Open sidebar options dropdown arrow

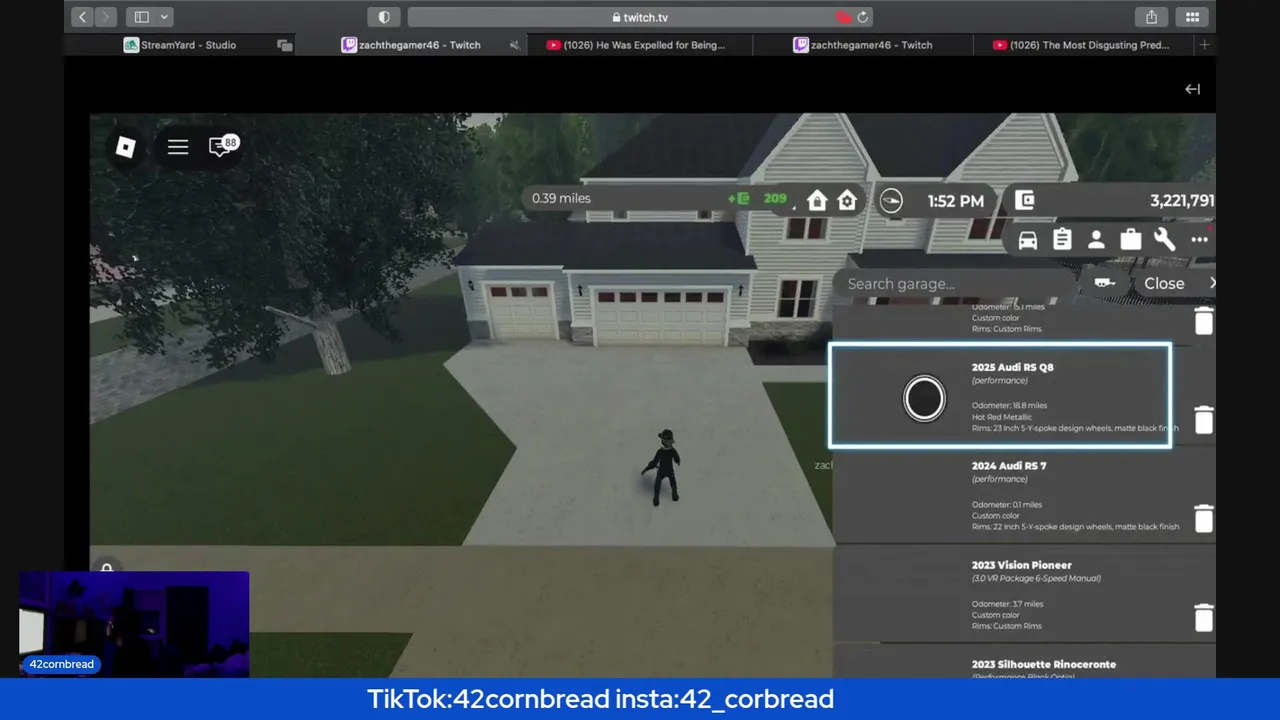[x=164, y=17]
